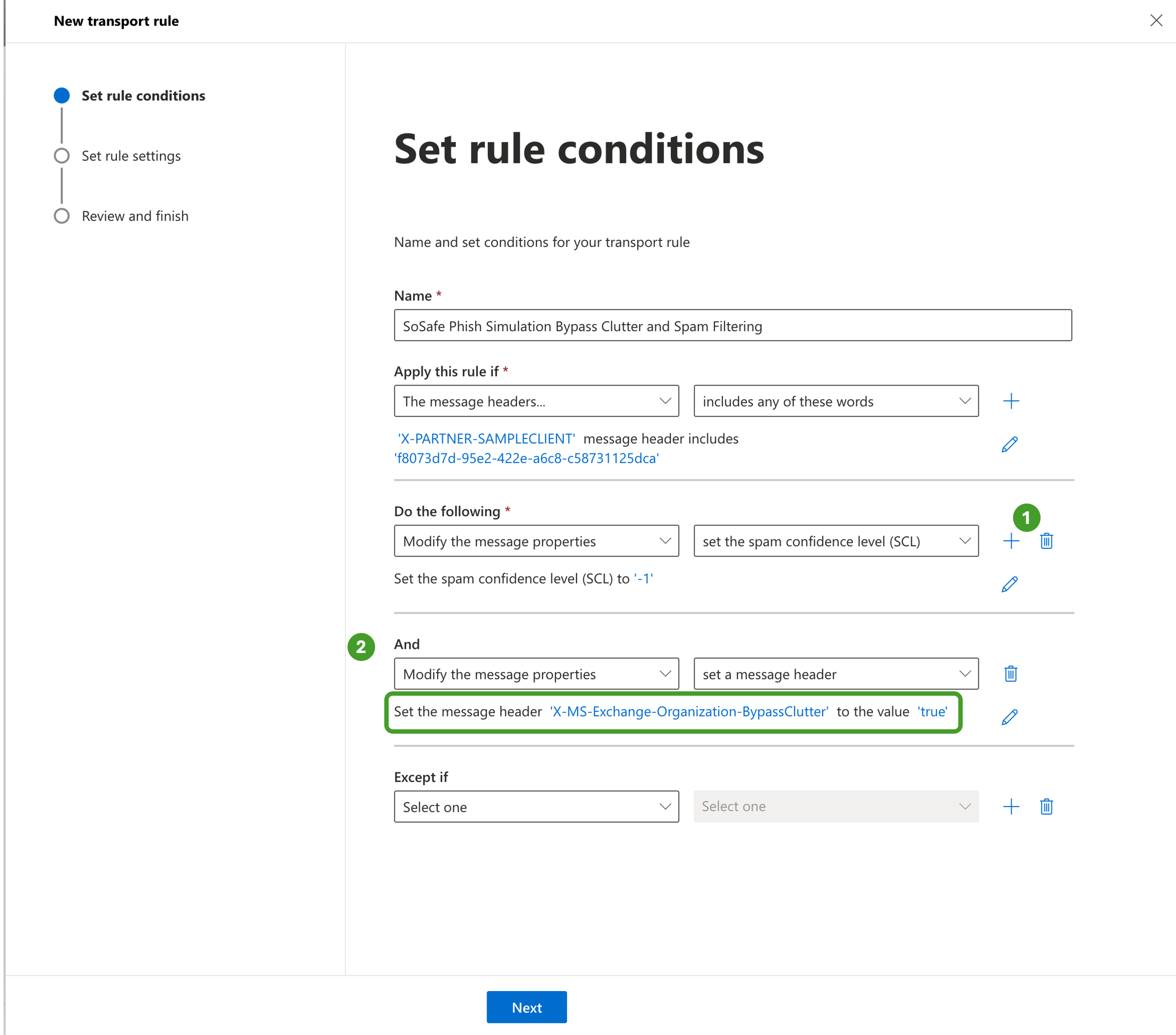1176x1035 pixels.
Task: Go to Set rule settings step
Action: click(131, 156)
